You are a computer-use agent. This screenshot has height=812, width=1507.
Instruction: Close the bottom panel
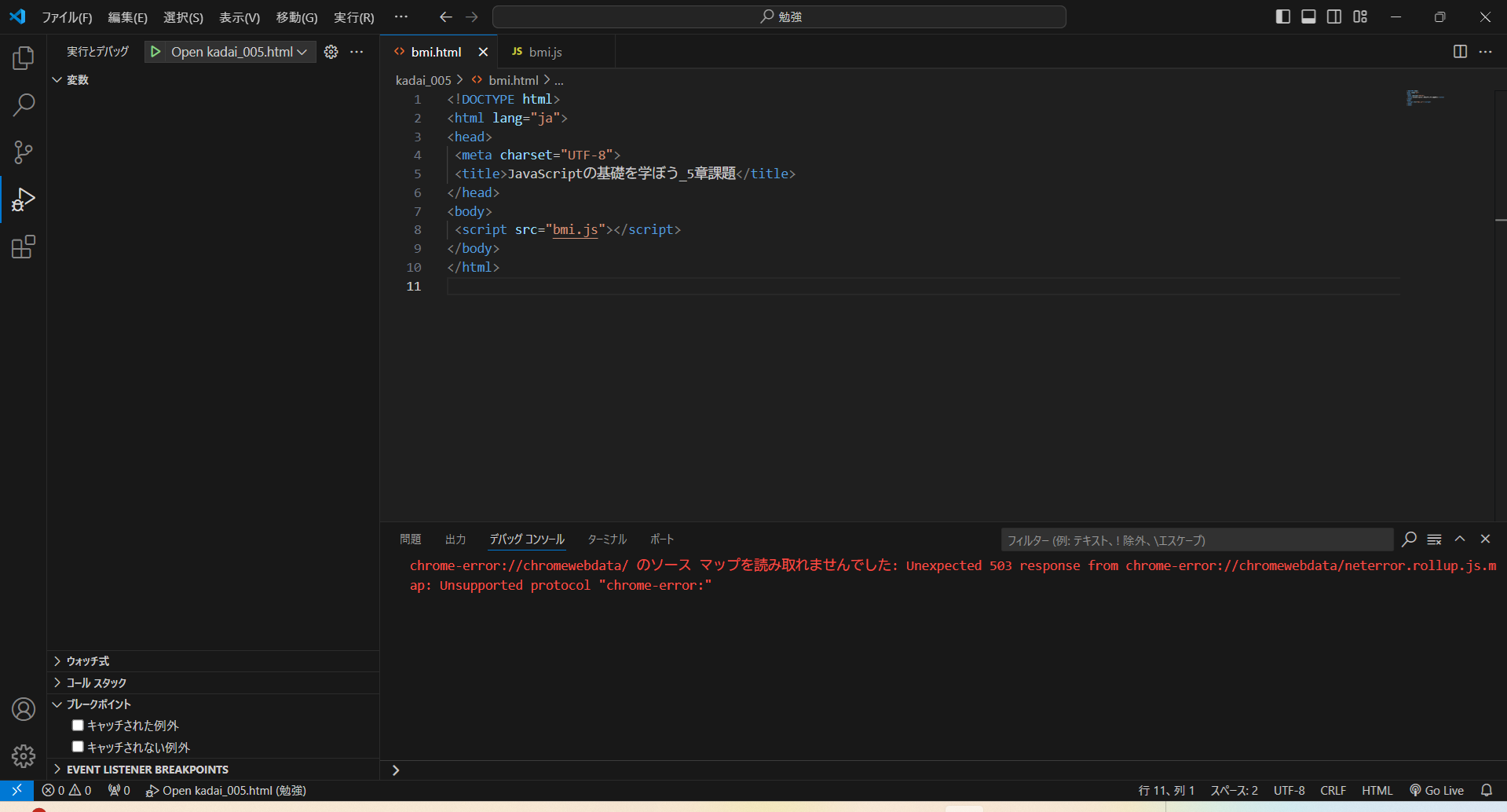(1485, 540)
